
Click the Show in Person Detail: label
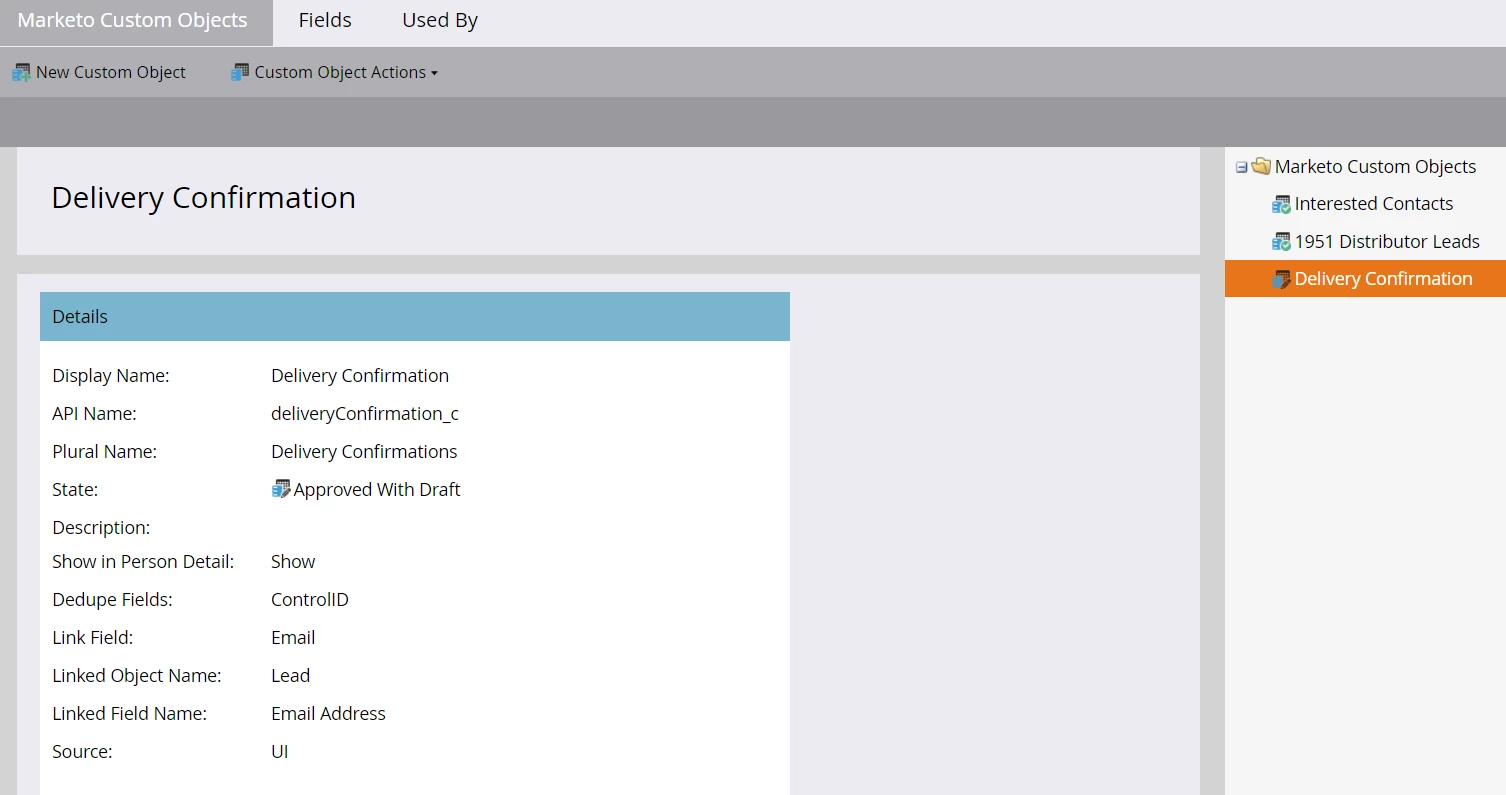coord(143,562)
